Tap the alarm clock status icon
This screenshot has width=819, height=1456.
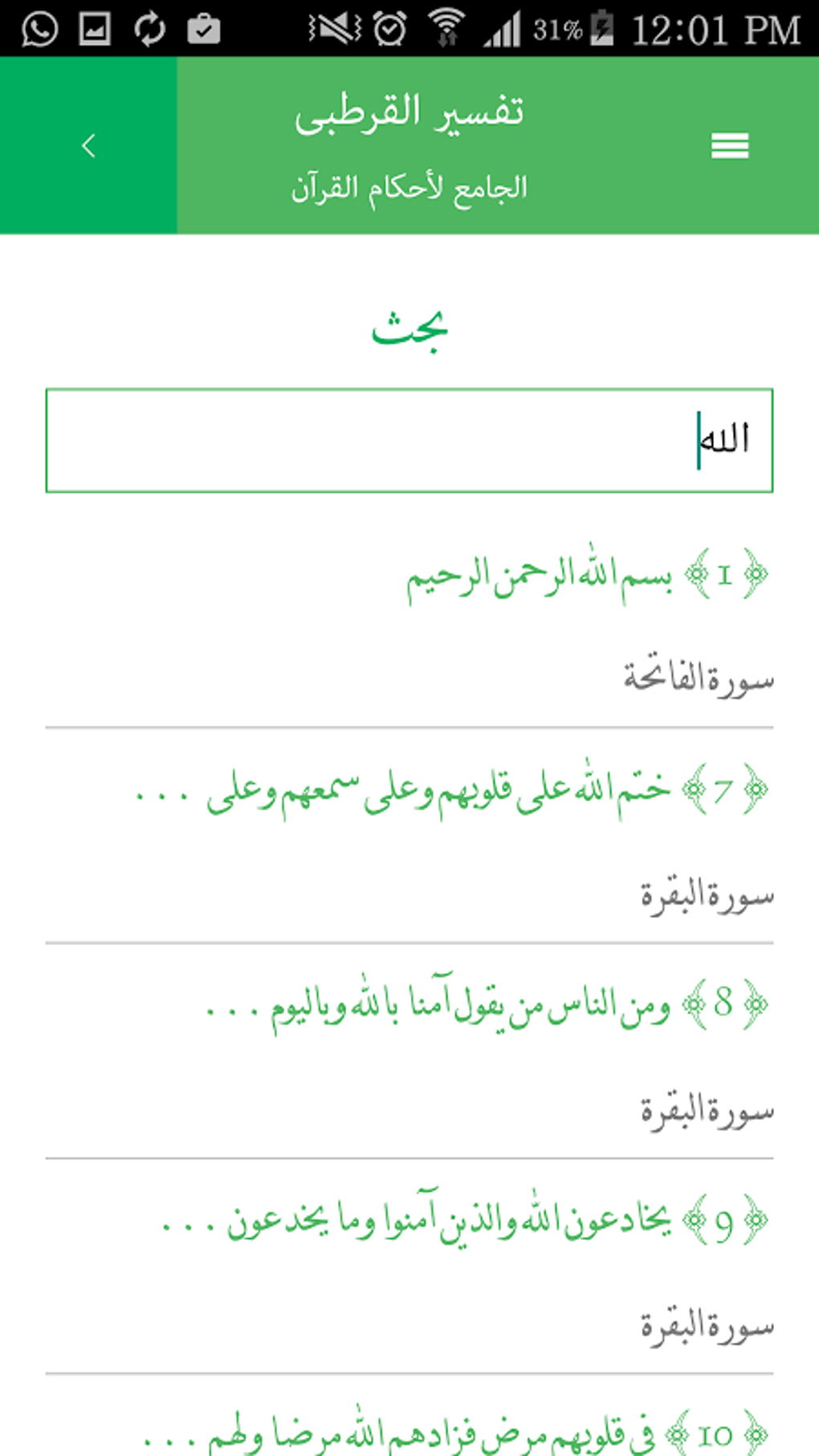(x=390, y=30)
